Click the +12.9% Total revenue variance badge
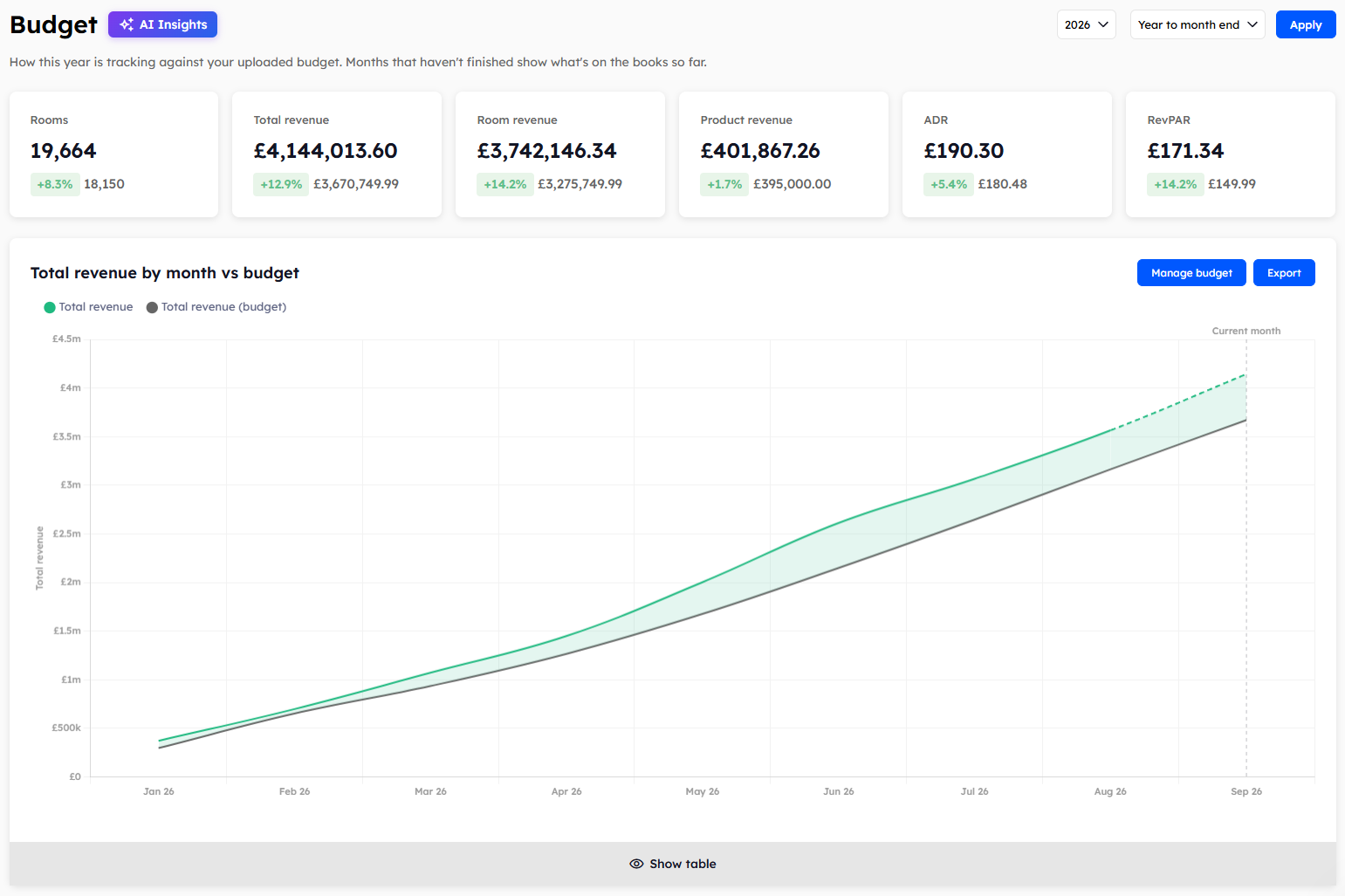1345x896 pixels. click(x=281, y=184)
